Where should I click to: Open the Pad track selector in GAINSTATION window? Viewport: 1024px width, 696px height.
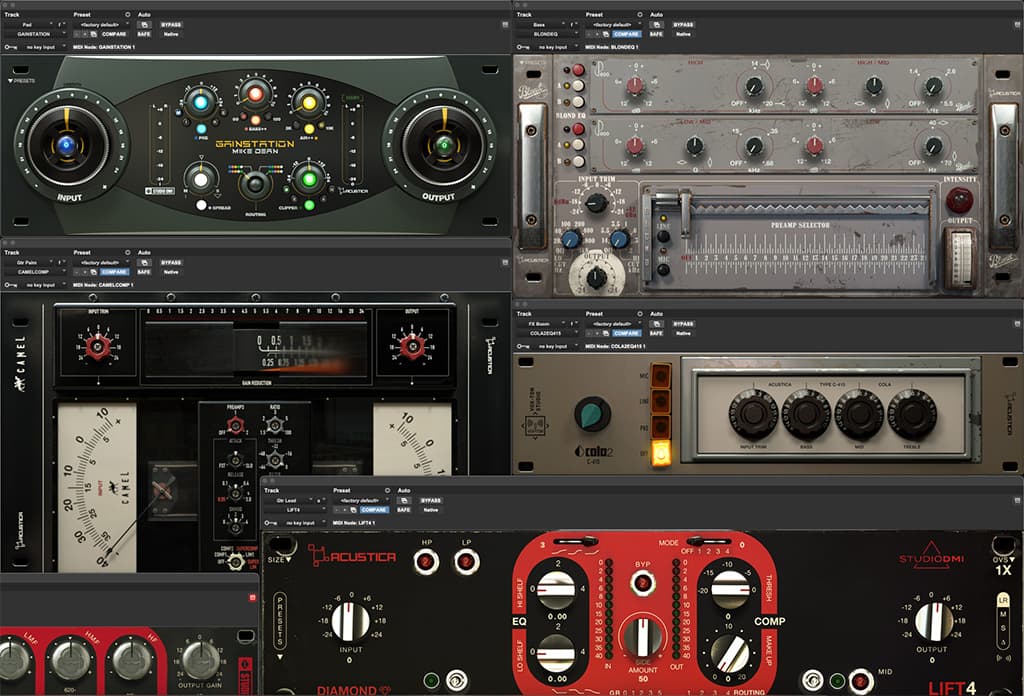[29, 25]
